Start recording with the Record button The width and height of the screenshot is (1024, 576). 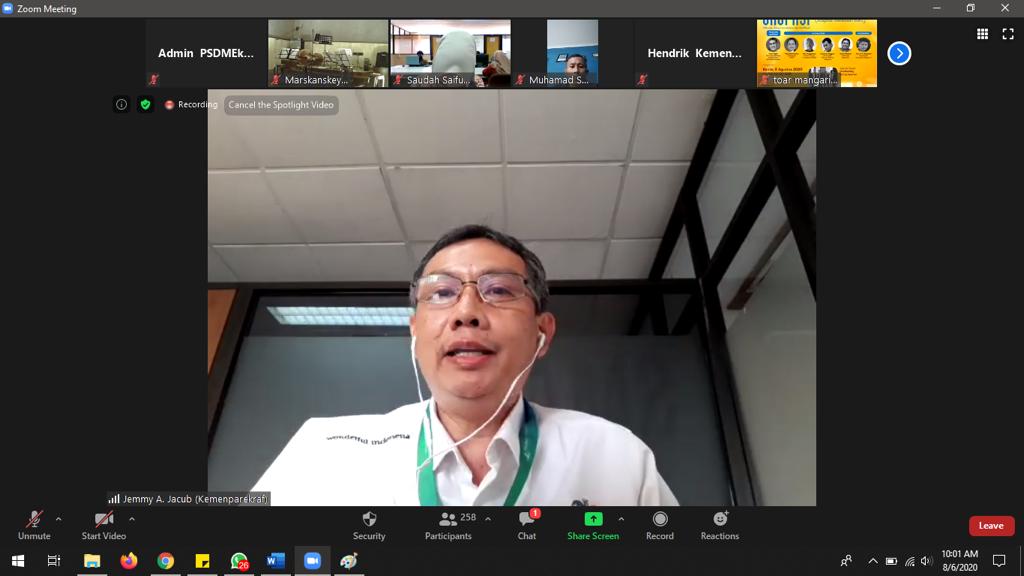660,524
